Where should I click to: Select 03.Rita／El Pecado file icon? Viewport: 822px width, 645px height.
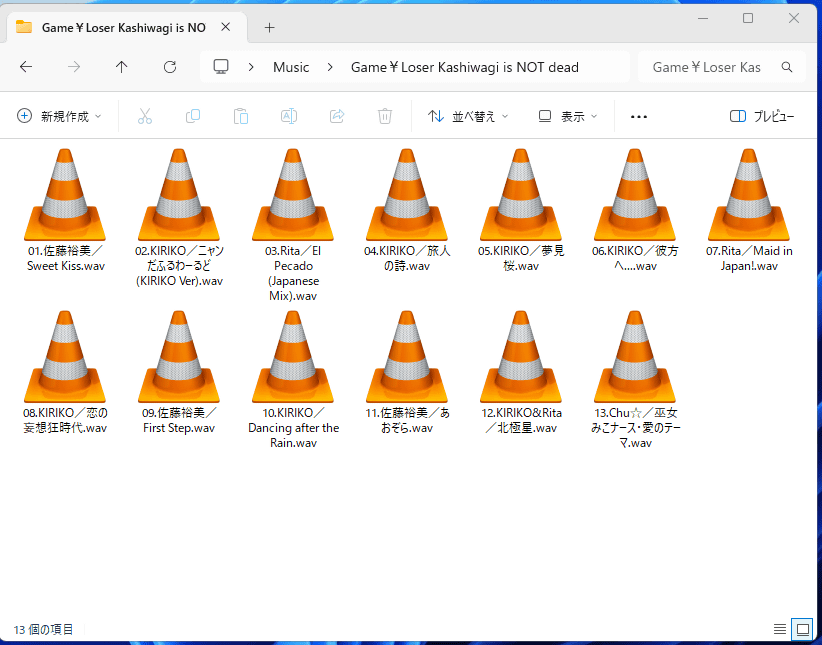coord(293,195)
